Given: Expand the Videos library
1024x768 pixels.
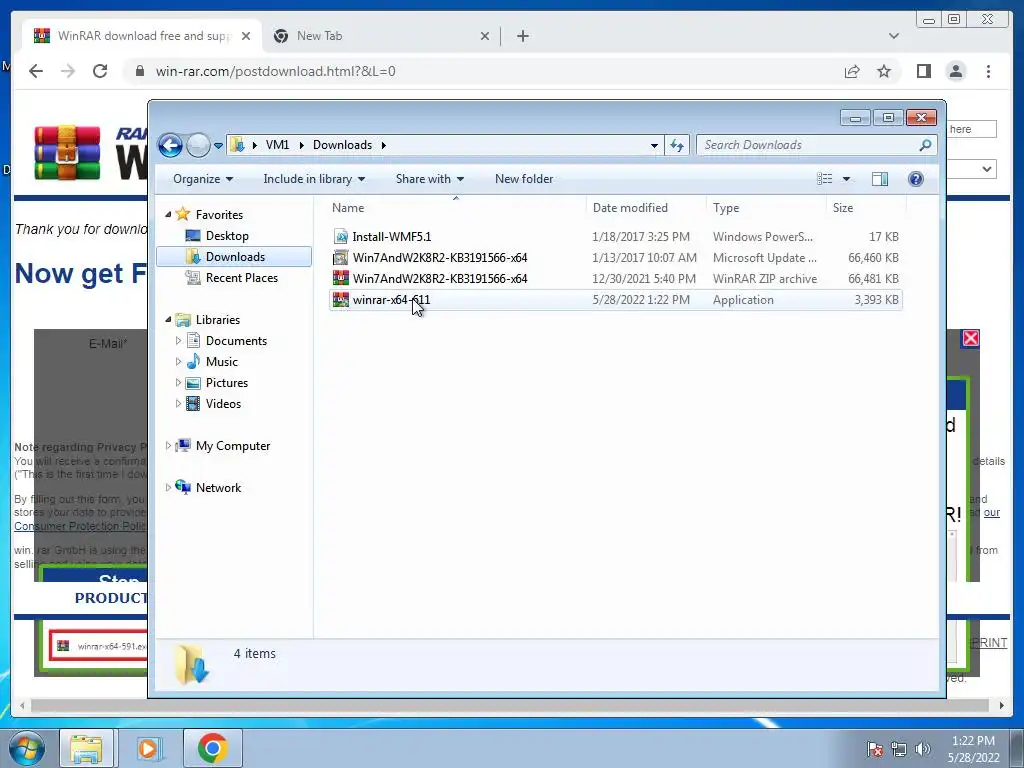Looking at the screenshot, I should (178, 404).
